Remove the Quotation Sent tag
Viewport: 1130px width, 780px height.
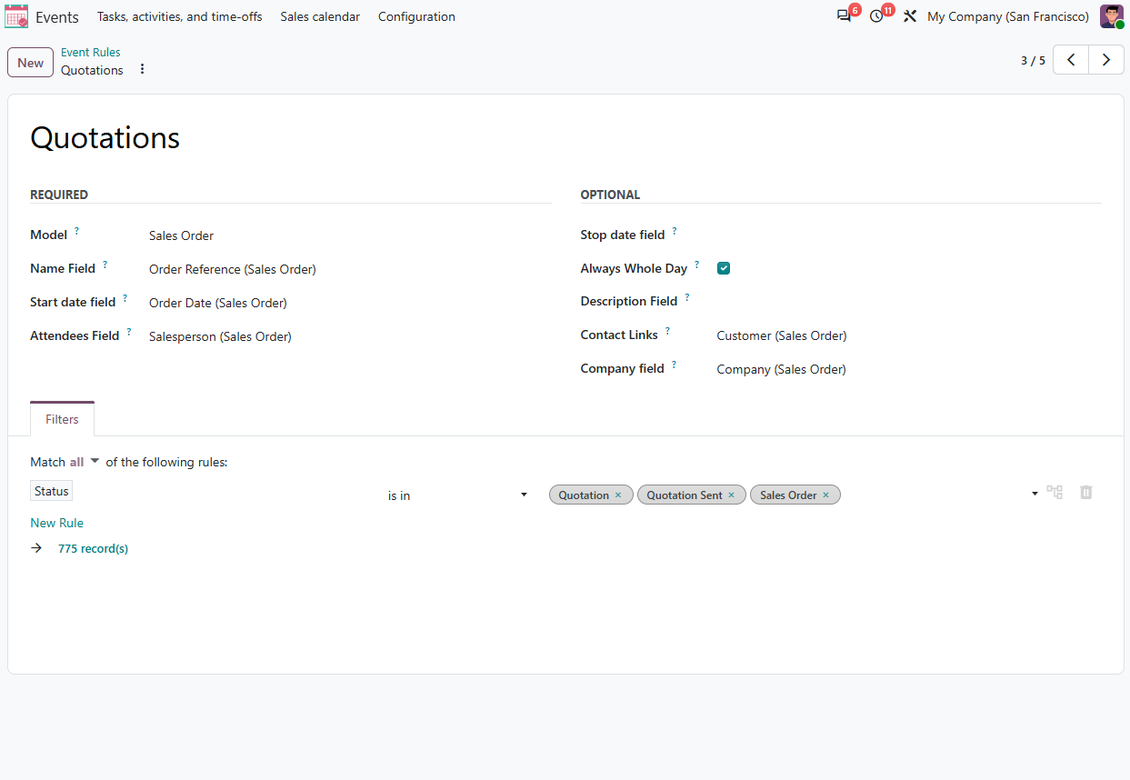(x=731, y=495)
